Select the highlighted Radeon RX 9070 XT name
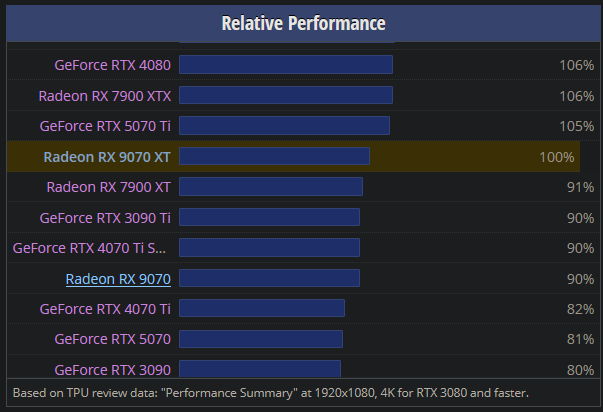The height and width of the screenshot is (412, 603). [107, 157]
